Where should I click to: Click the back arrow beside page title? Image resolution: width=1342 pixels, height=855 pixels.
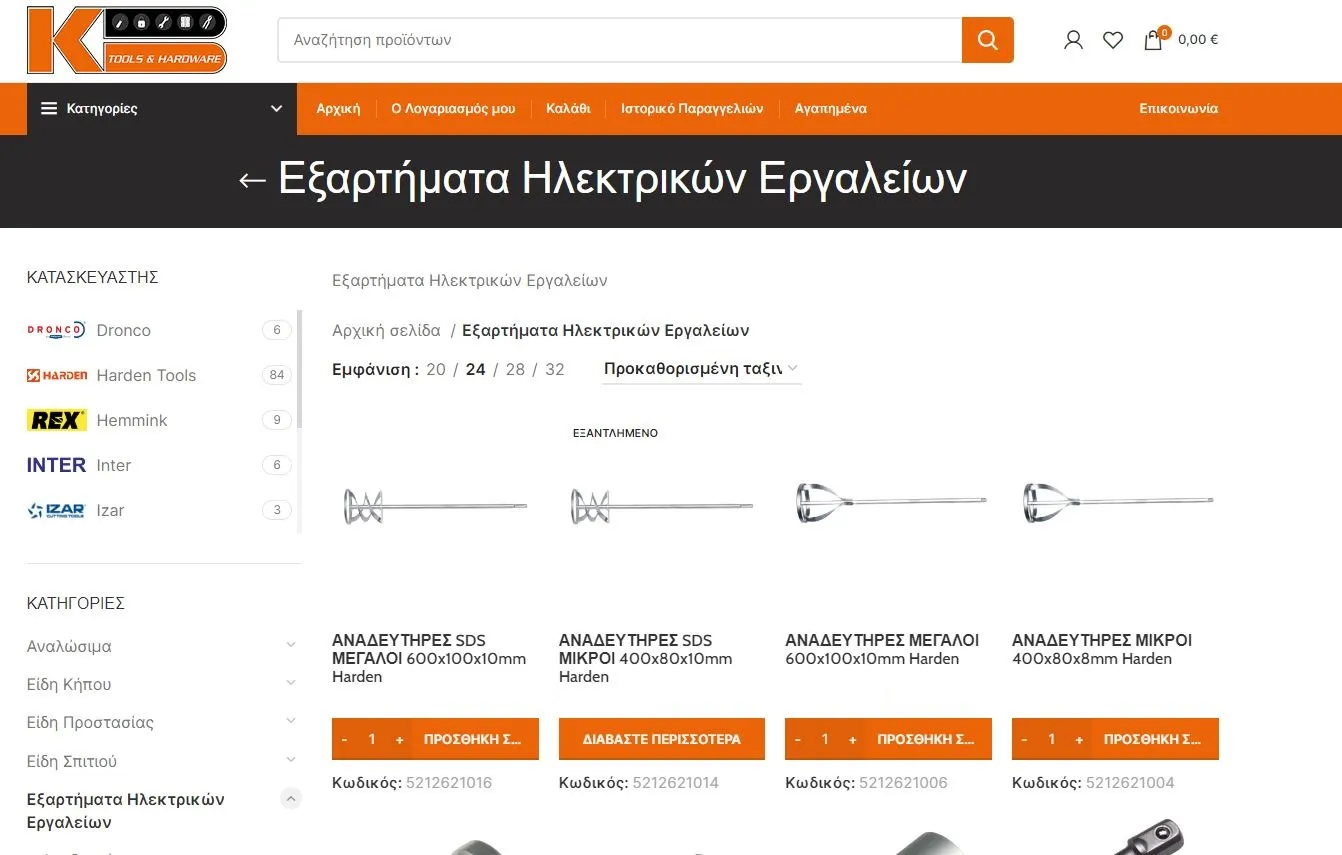pos(252,180)
